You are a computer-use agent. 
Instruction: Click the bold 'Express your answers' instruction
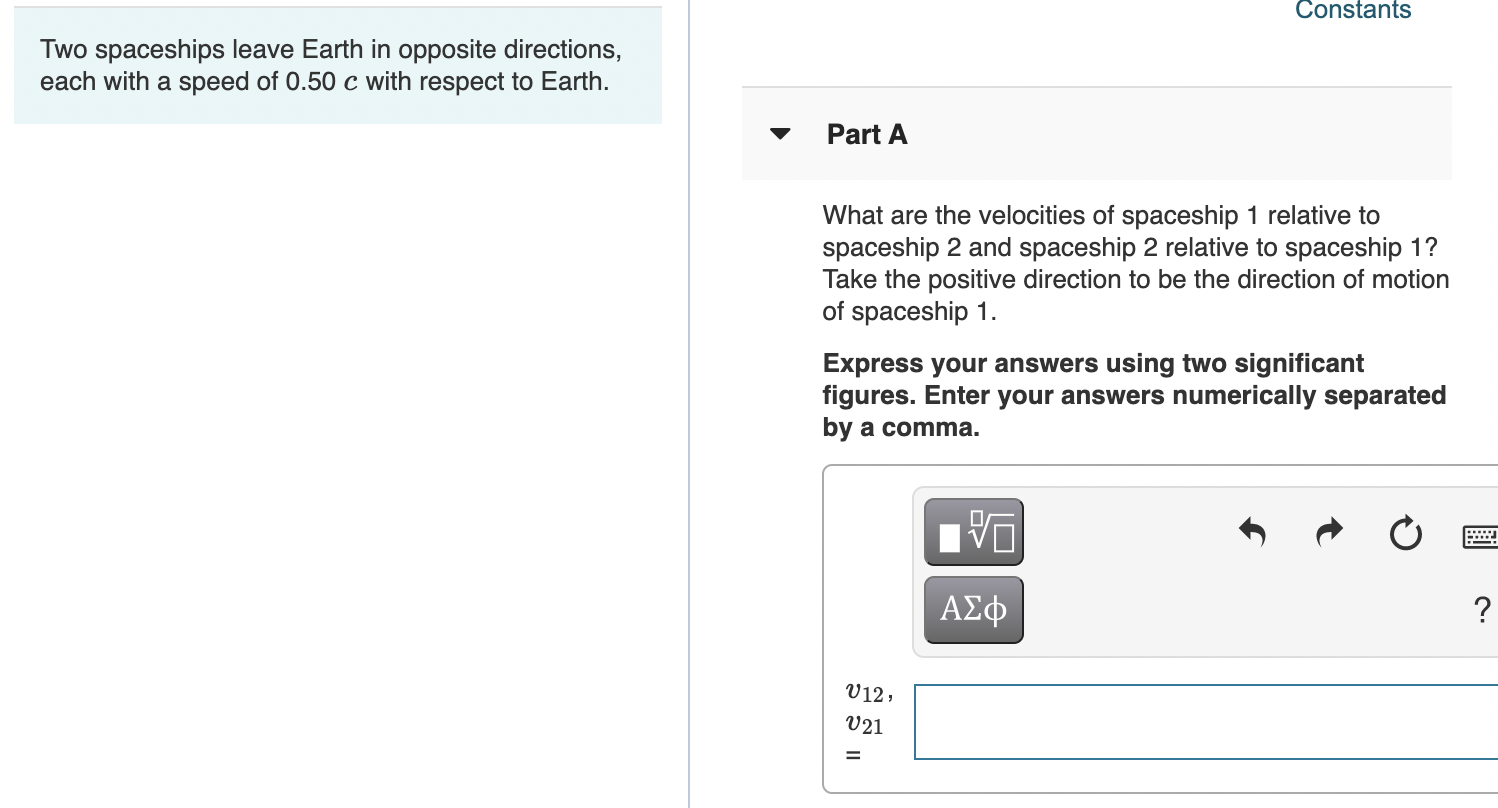(1092, 363)
